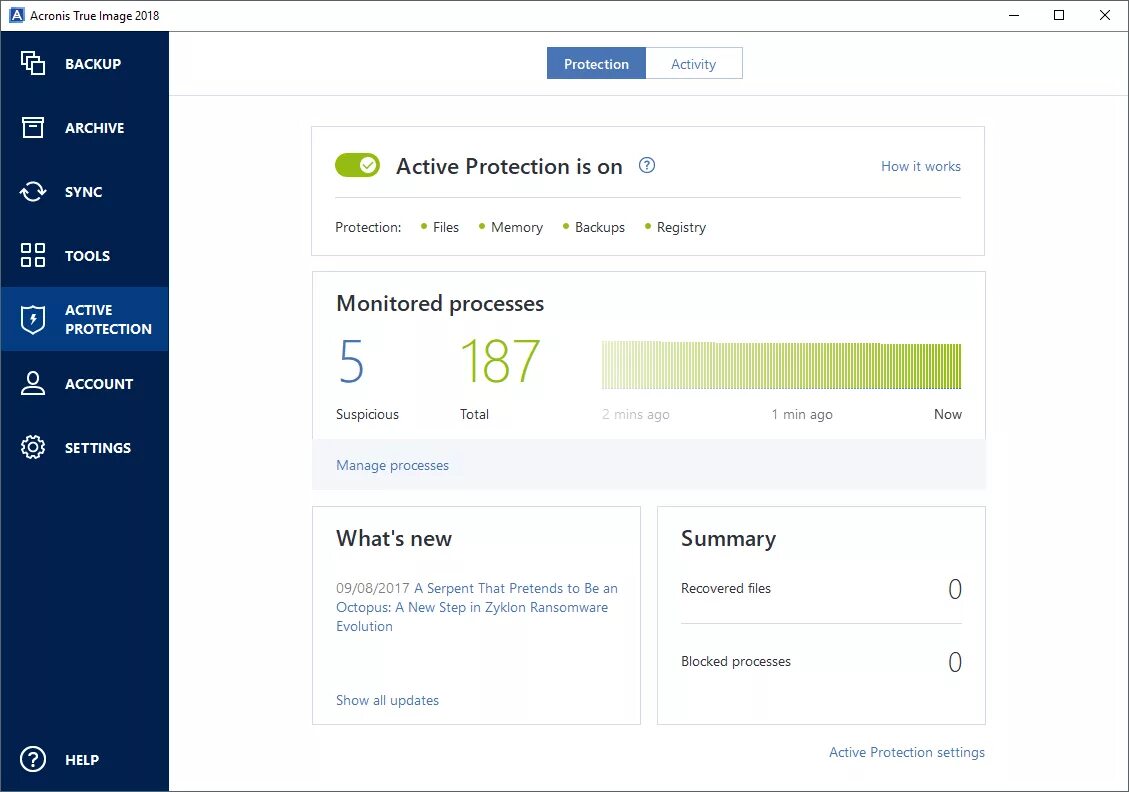Click the Archive box icon

point(32,127)
